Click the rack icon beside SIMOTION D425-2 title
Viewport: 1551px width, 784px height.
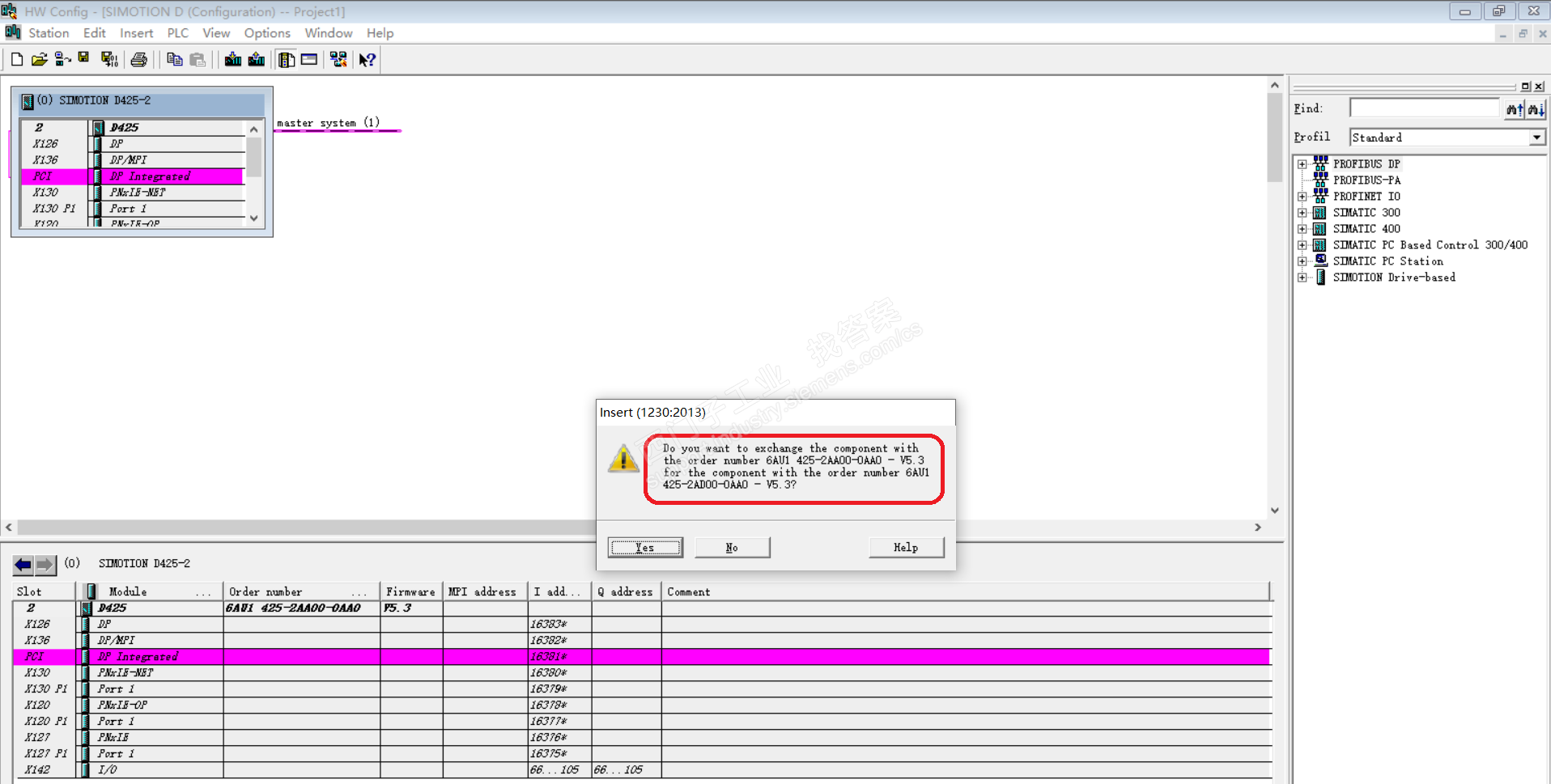click(28, 101)
